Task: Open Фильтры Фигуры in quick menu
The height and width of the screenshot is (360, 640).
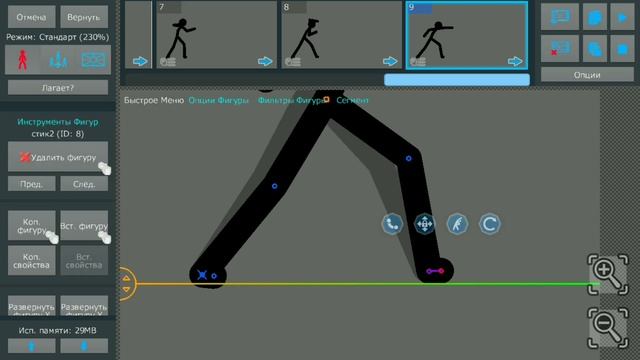Action: (291, 100)
